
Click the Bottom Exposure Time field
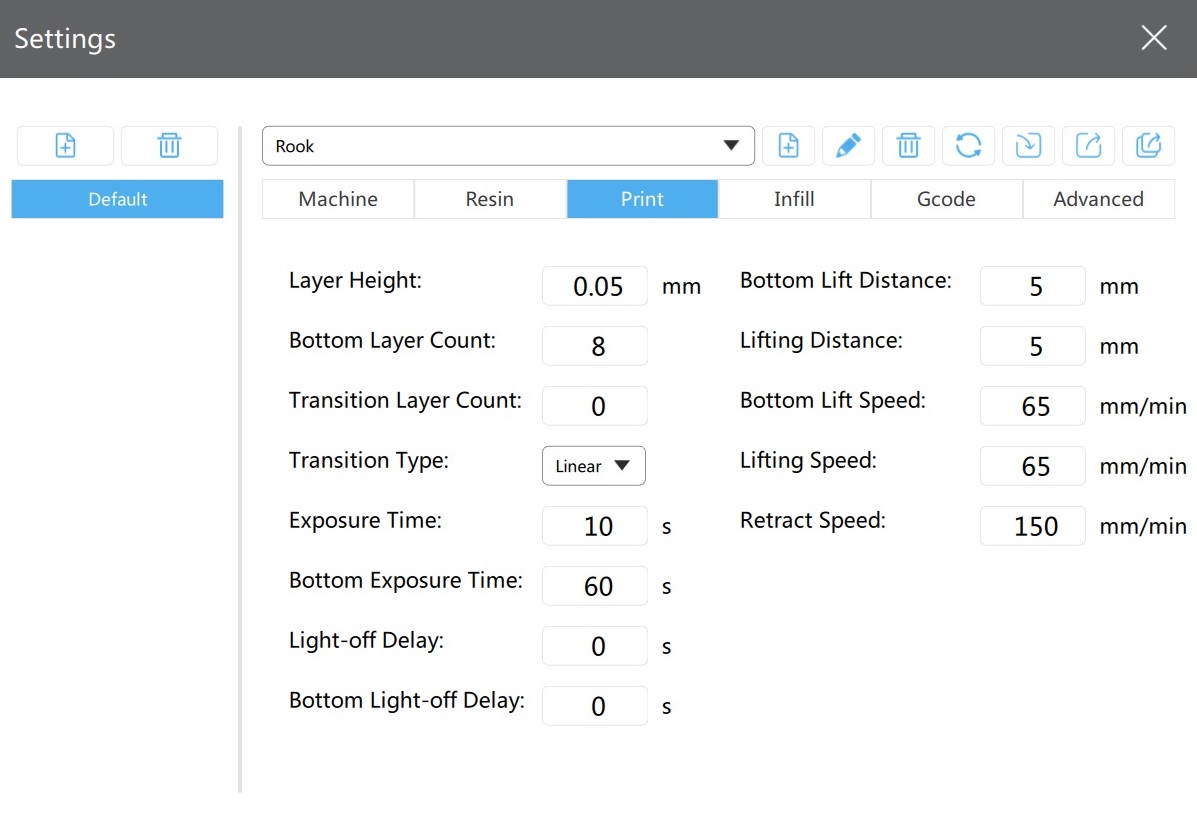(x=595, y=586)
